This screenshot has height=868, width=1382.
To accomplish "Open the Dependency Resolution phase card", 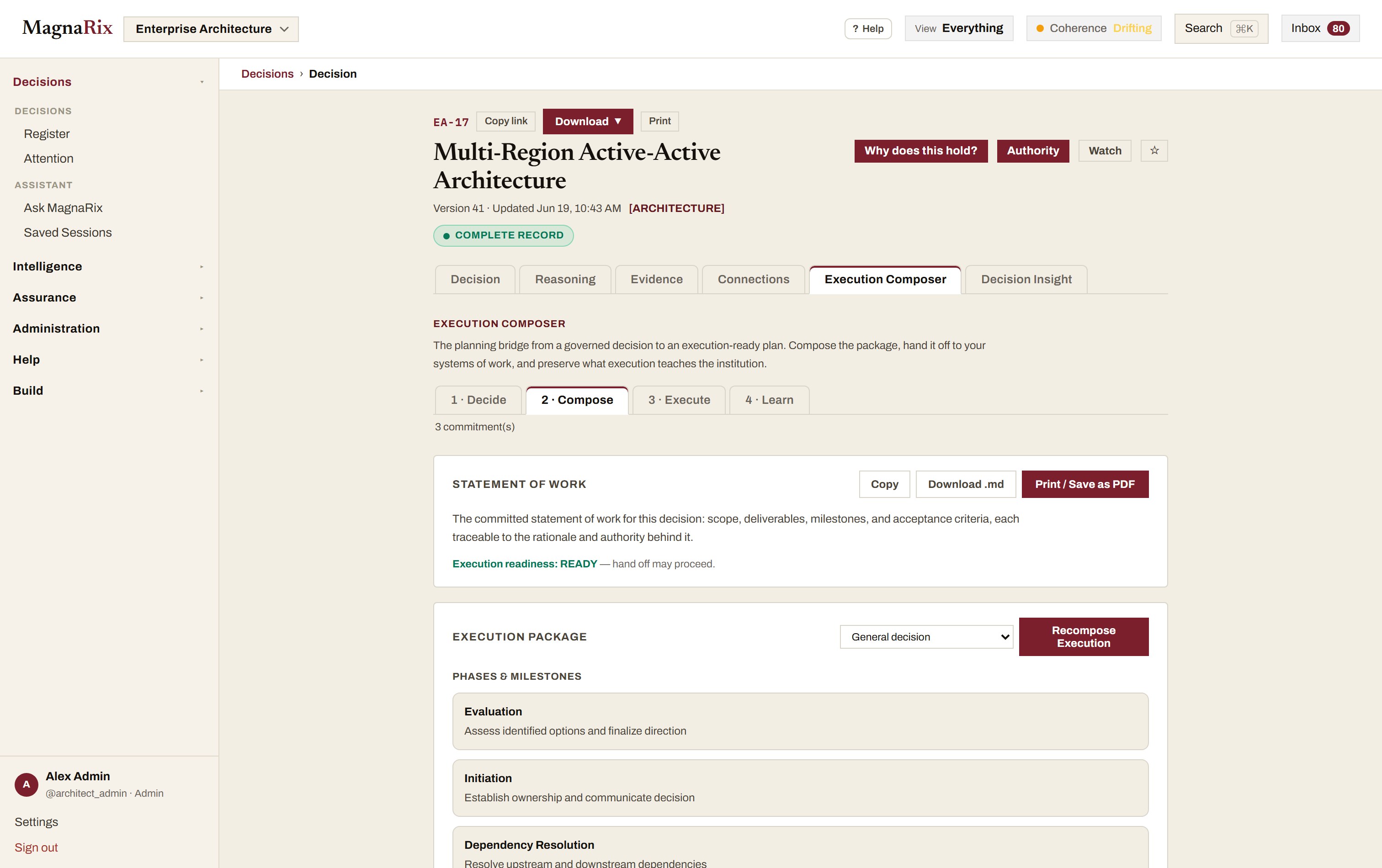I will click(x=800, y=848).
